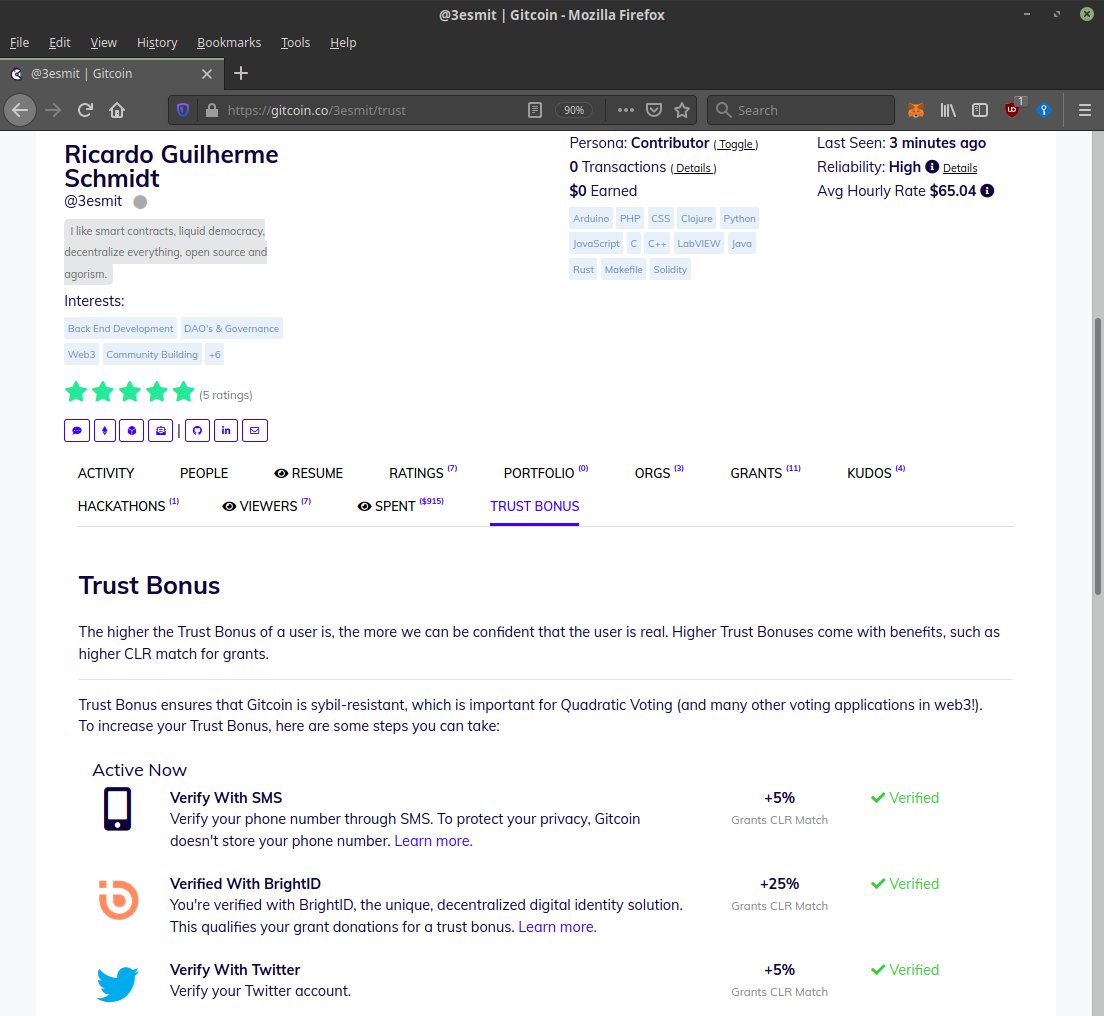This screenshot has height=1016, width=1104.
Task: Switch to the HACKATHONS tab
Action: (x=128, y=506)
